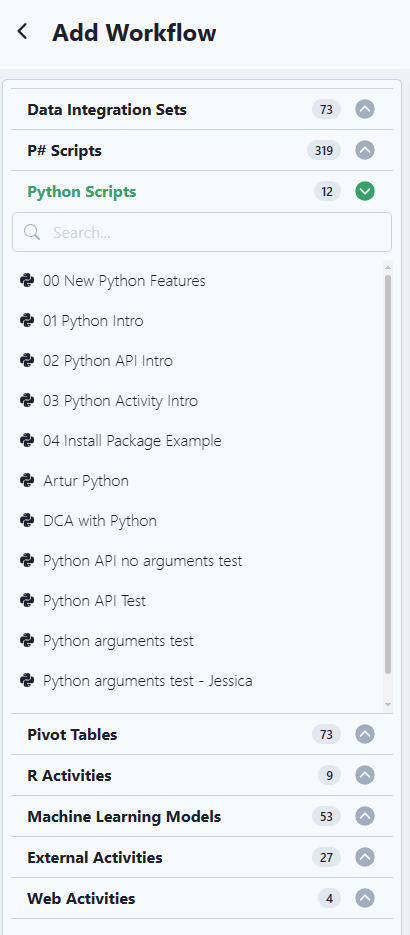
Task: Click the magnifier icon in the search box
Action: tap(32, 232)
